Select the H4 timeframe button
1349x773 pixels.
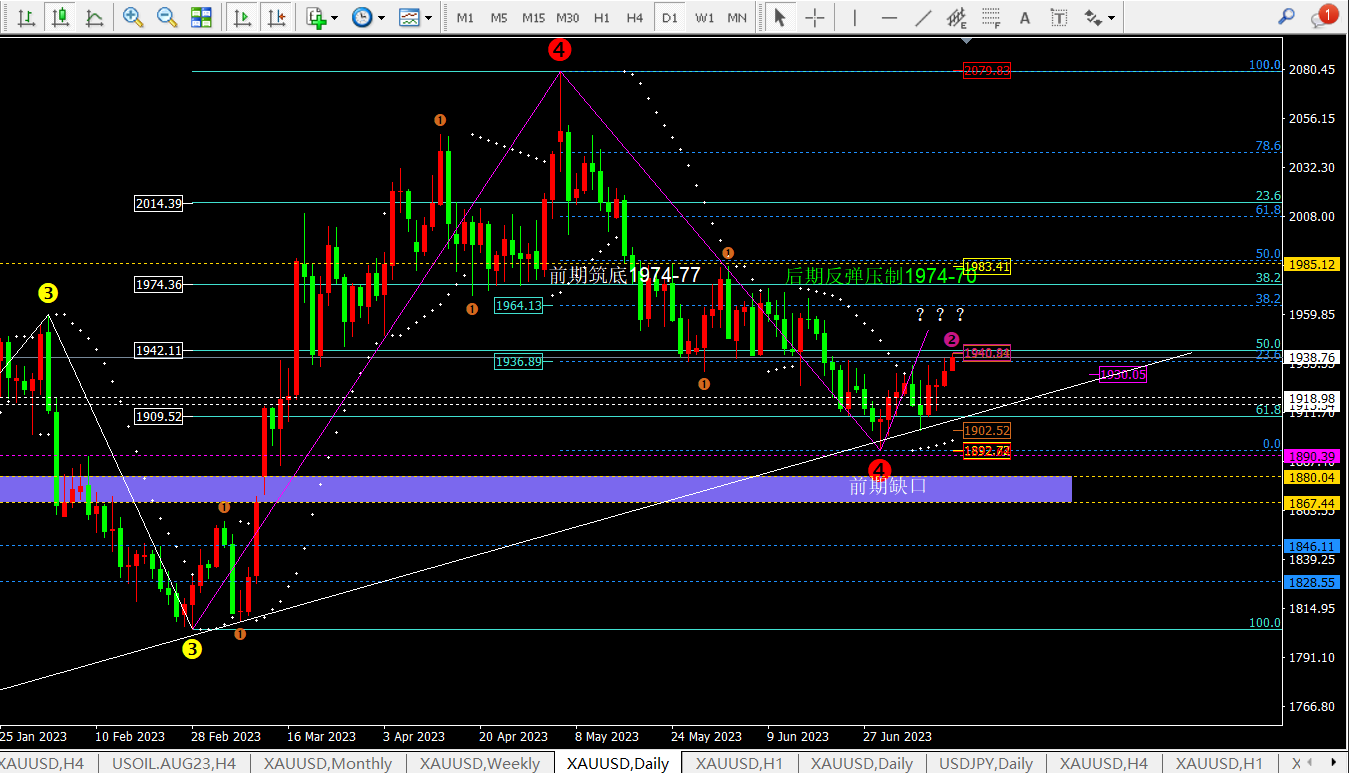tap(635, 17)
